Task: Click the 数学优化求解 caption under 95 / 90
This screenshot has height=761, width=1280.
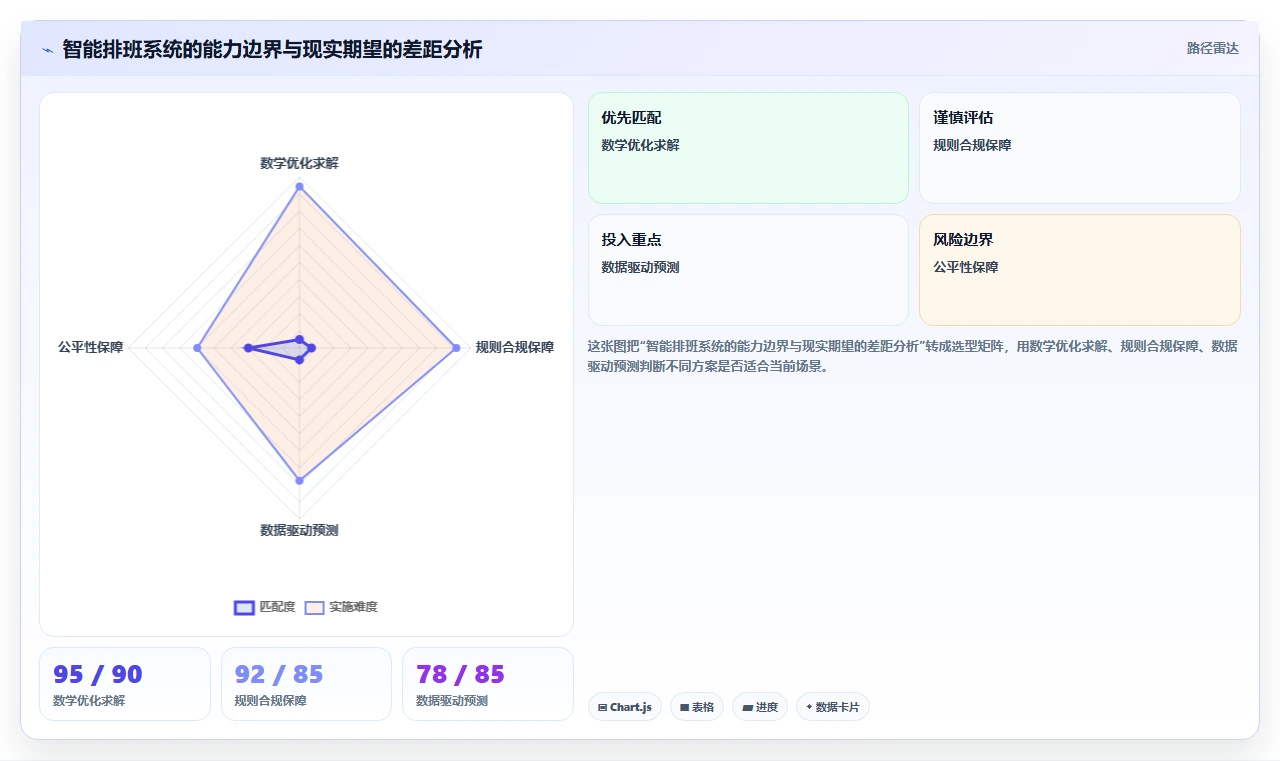Action: click(89, 701)
